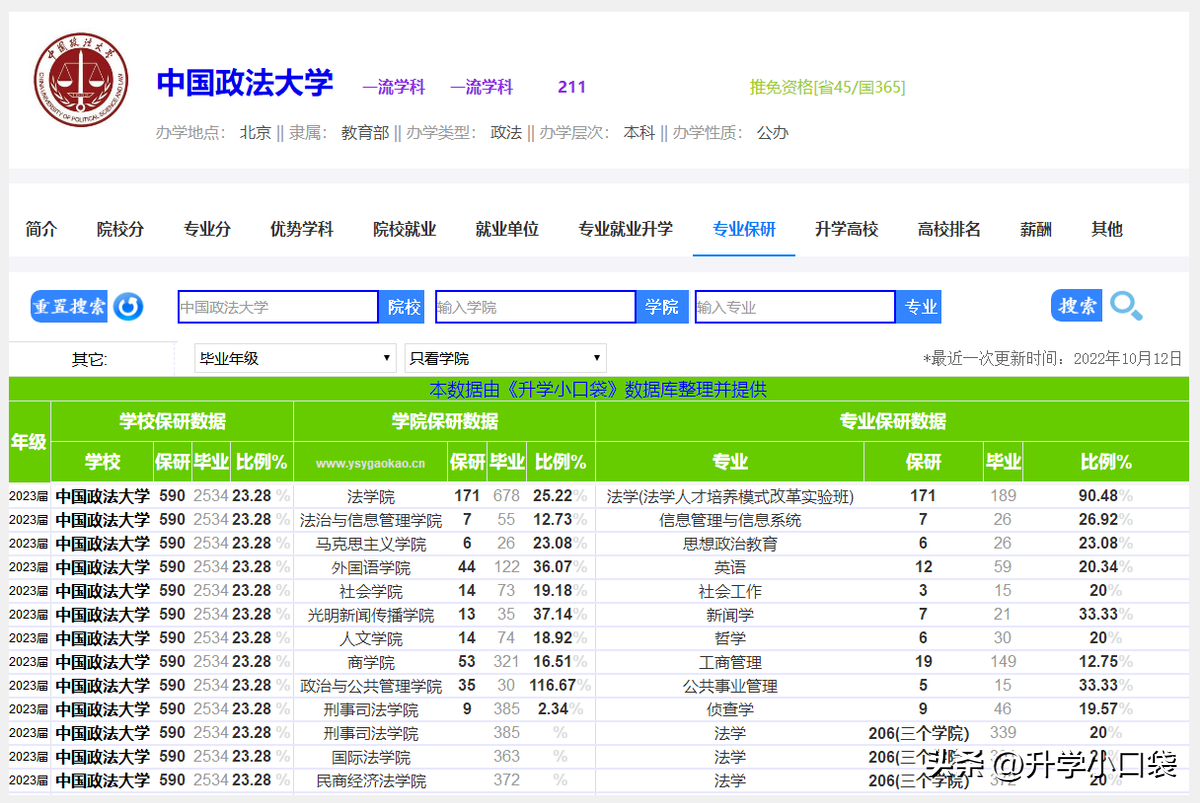
Task: Open the 薪酬 tab
Action: click(x=1036, y=229)
